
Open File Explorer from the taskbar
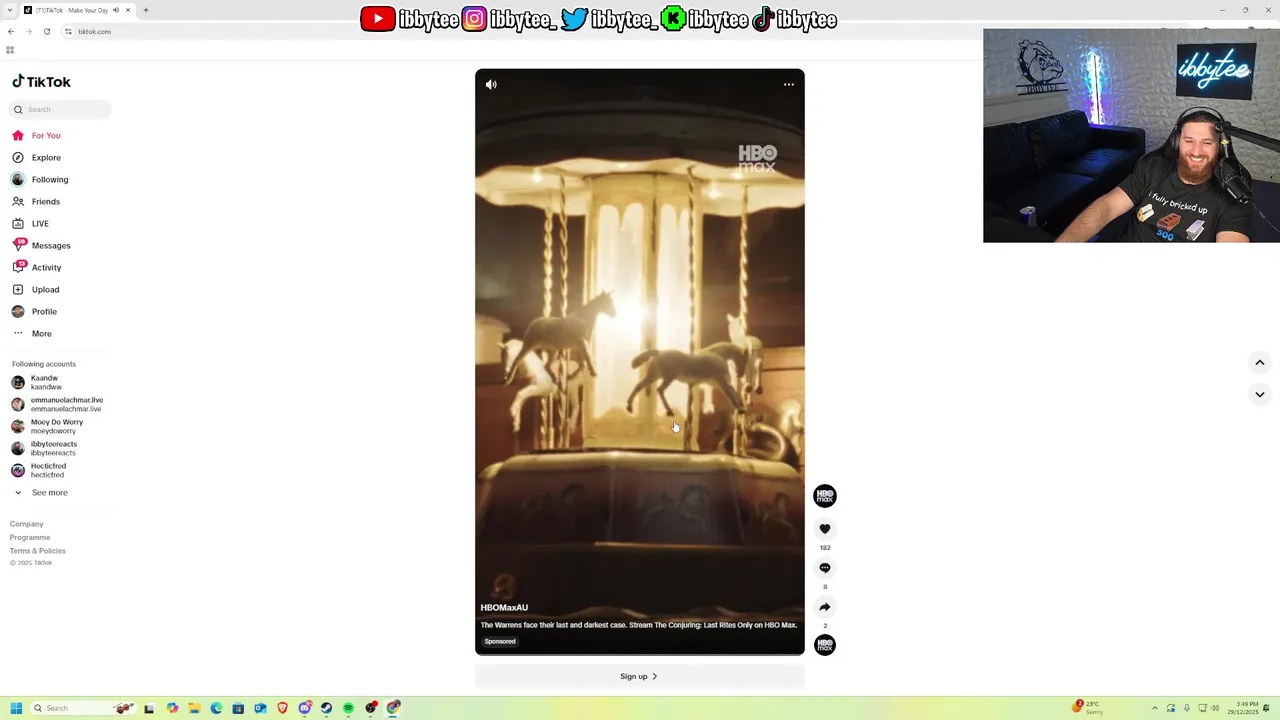click(194, 708)
